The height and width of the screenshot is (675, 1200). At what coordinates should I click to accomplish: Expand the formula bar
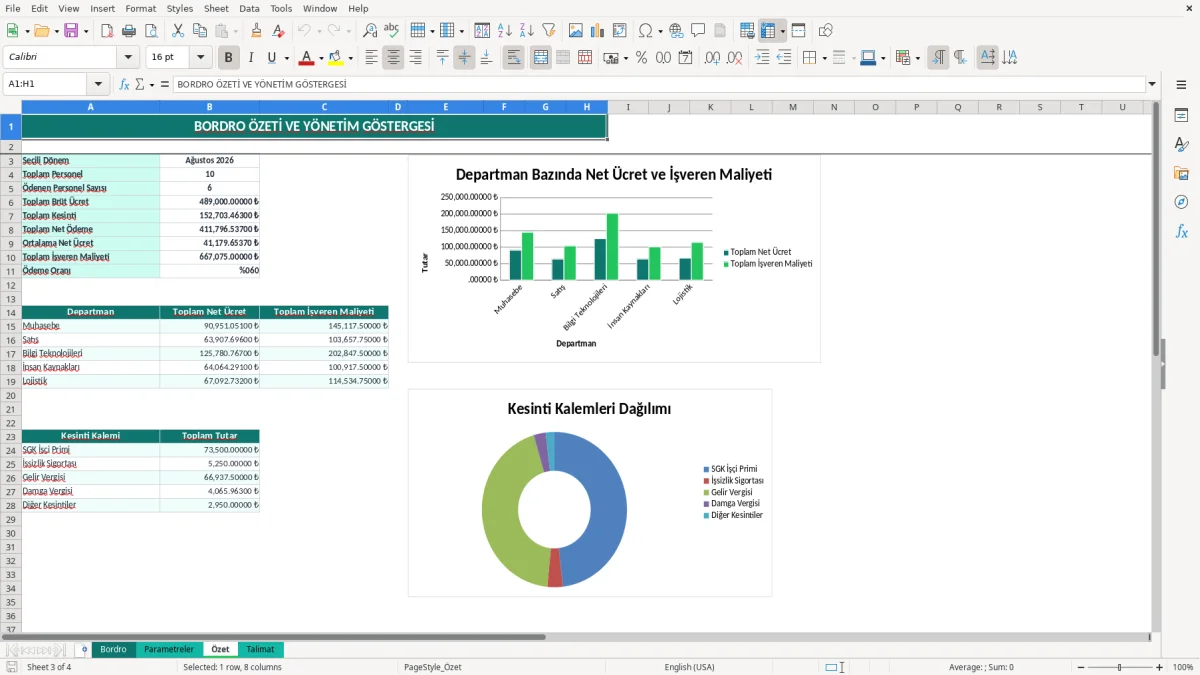pyautogui.click(x=1152, y=85)
